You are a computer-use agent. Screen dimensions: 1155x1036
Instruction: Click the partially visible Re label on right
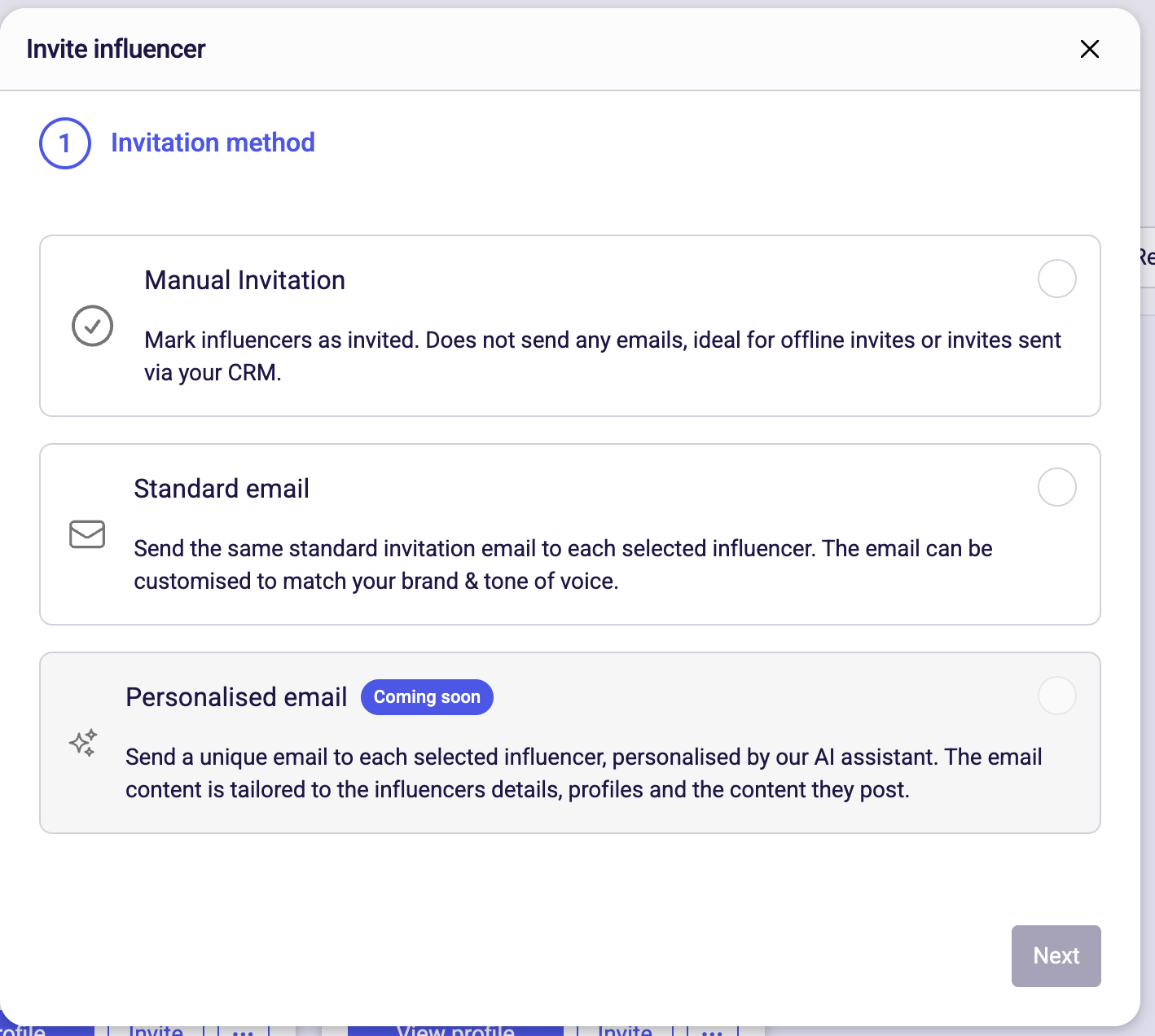(x=1145, y=257)
